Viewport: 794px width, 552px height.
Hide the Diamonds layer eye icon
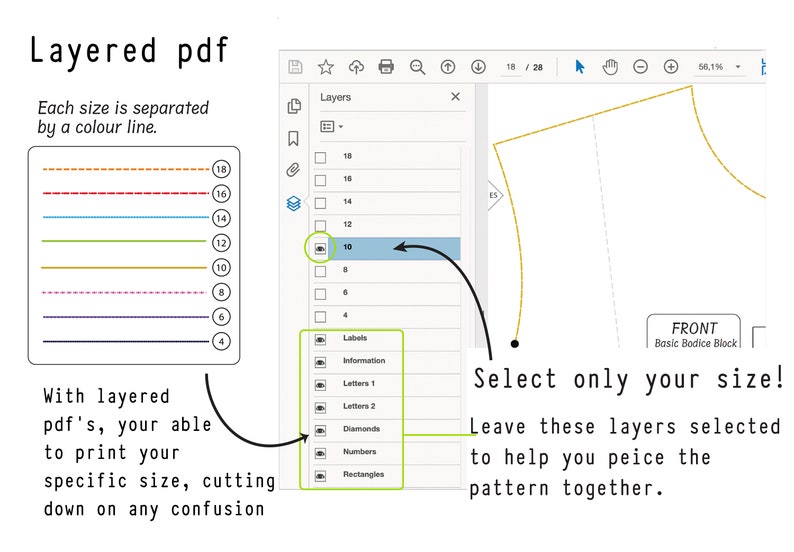click(320, 430)
